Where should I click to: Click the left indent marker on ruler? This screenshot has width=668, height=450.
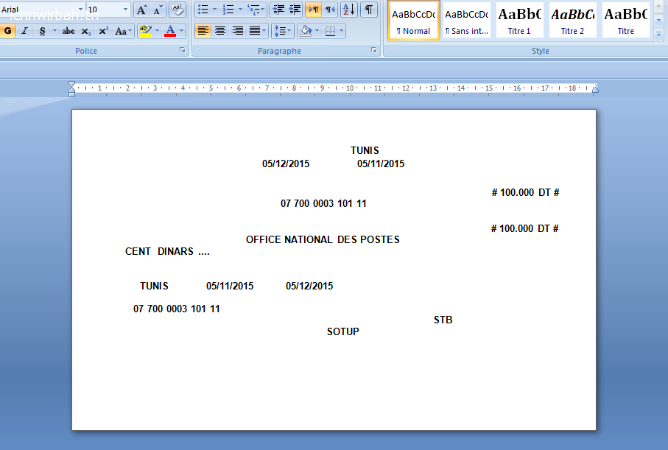coord(72,89)
